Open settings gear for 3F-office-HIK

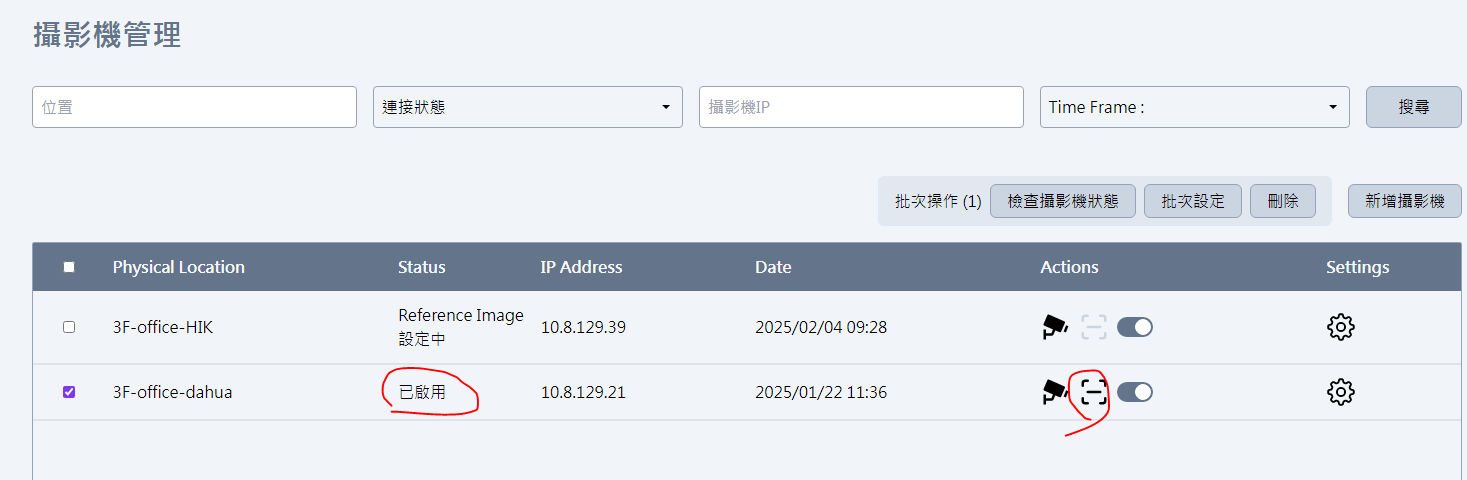pyautogui.click(x=1340, y=327)
